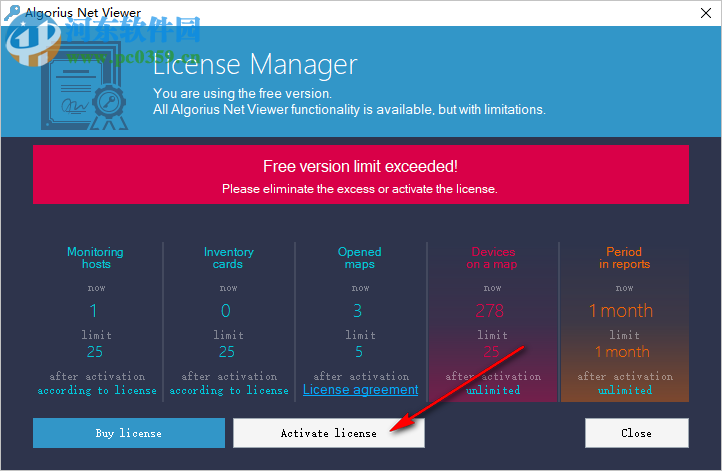Click the 'Free version limit exceeded!' heading
The image size is (722, 471).
point(361,166)
